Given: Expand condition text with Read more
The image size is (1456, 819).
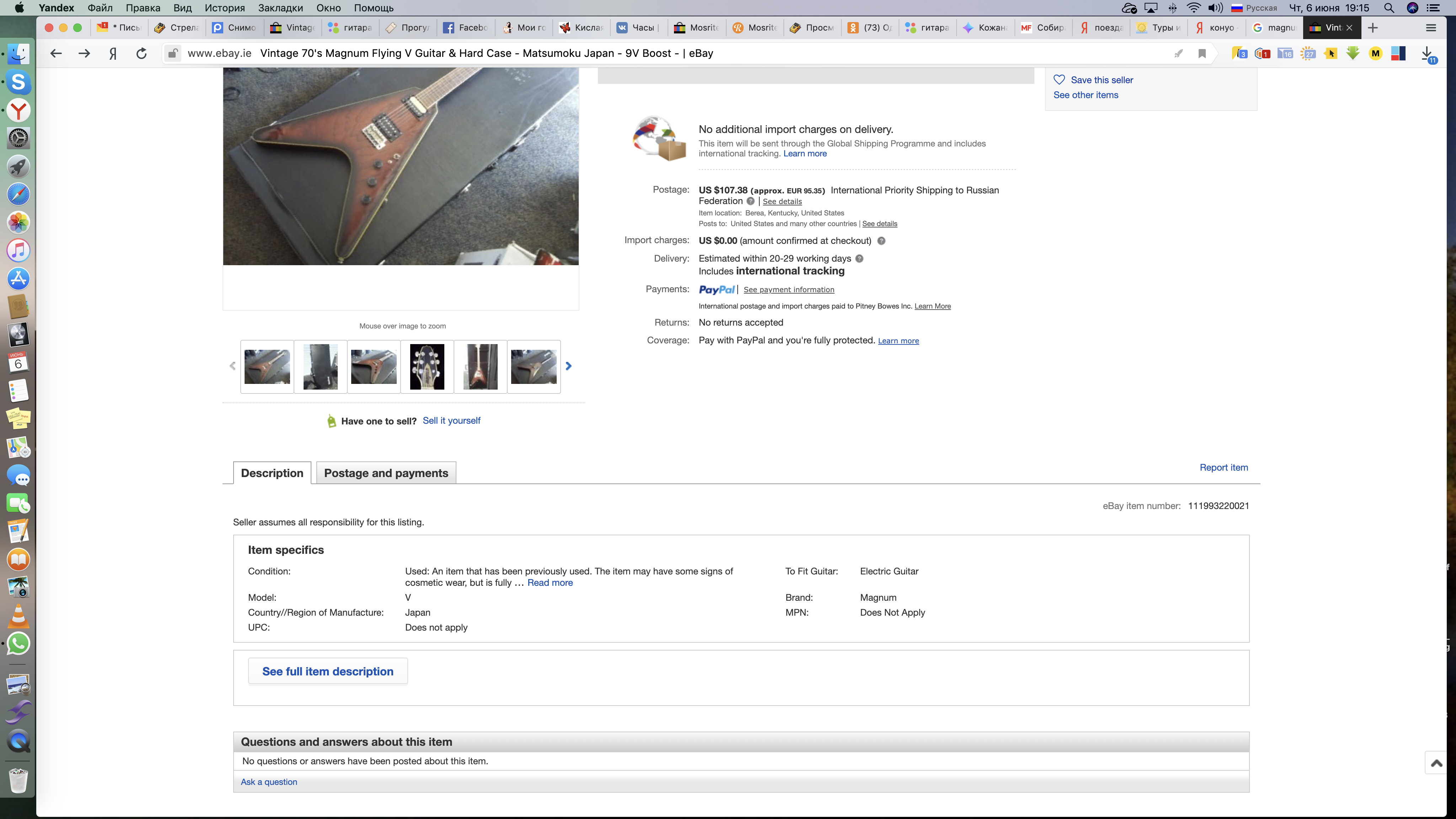Looking at the screenshot, I should click(550, 583).
